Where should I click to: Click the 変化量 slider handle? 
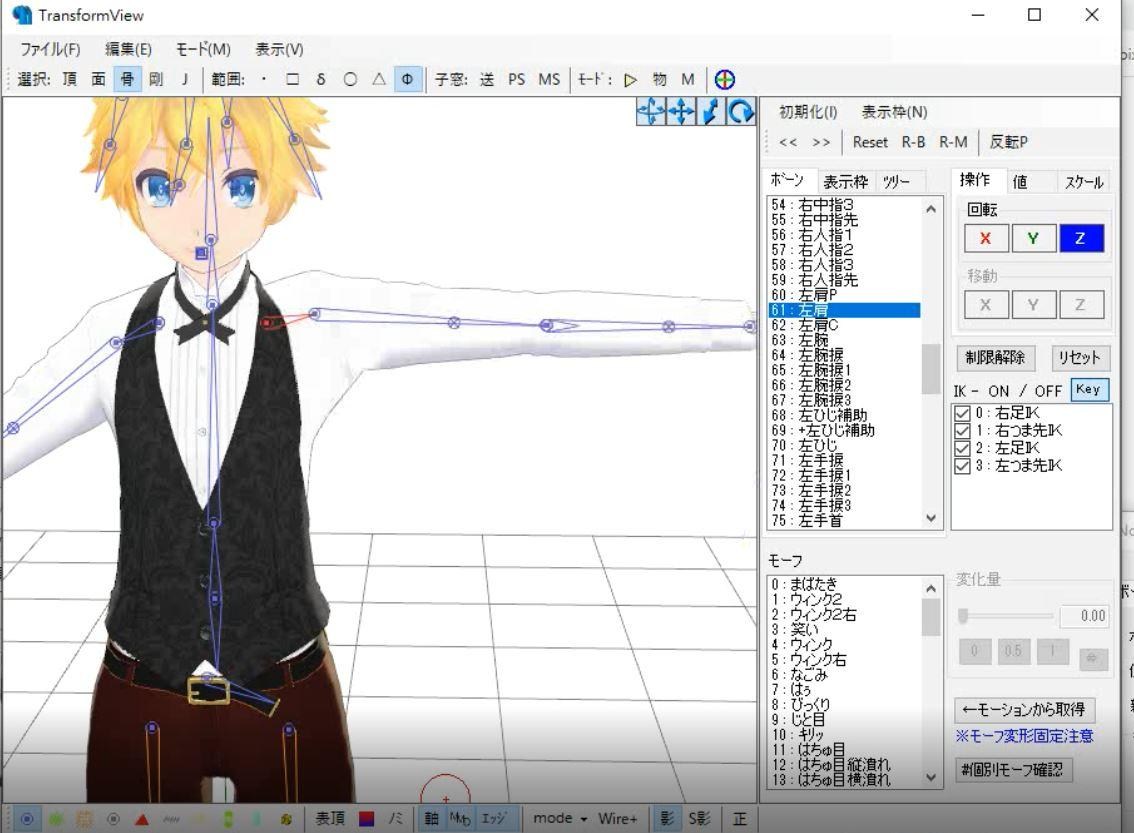point(962,617)
